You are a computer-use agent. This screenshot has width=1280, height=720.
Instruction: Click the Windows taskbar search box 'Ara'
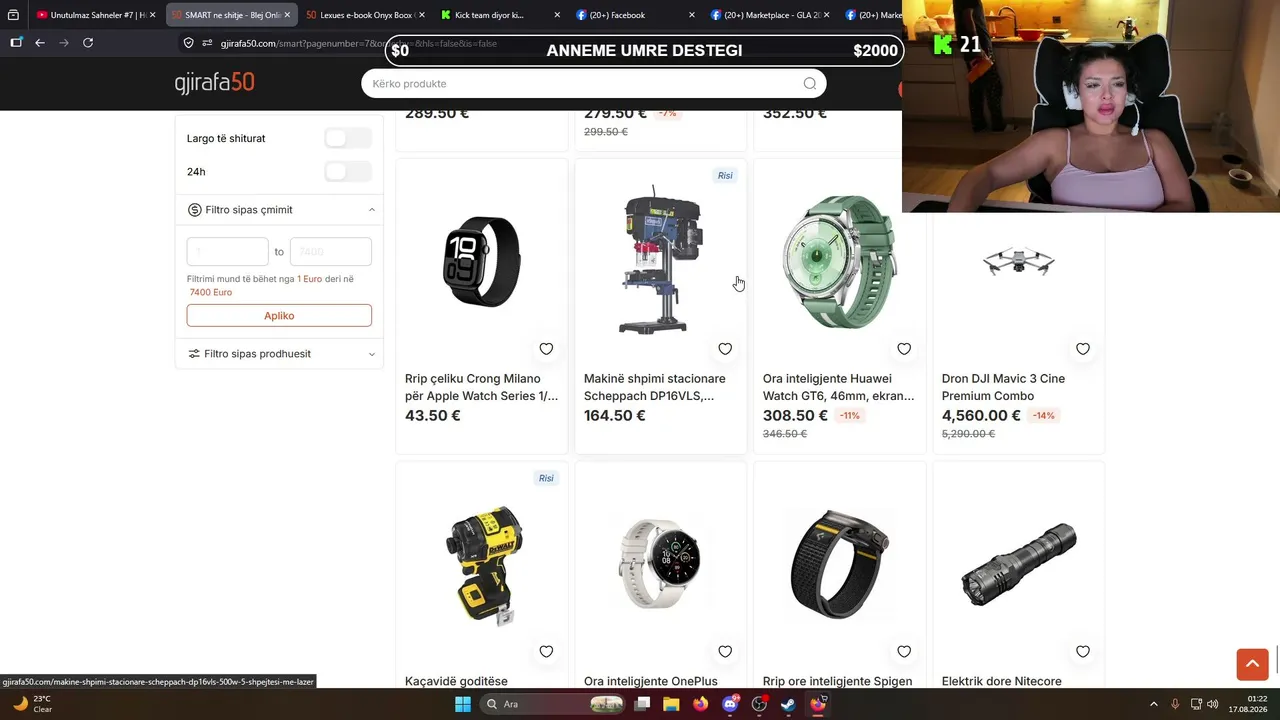(550, 704)
